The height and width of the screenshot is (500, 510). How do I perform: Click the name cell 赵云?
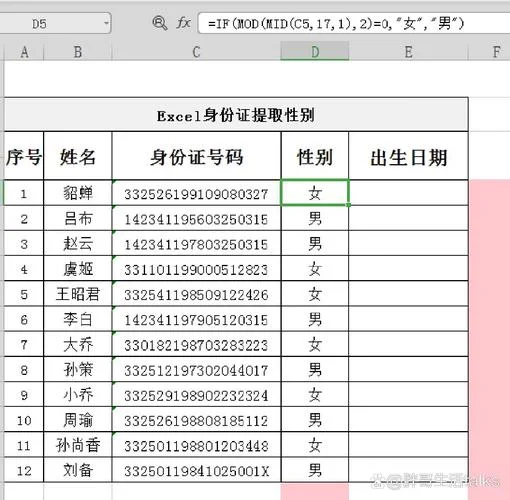coord(78,244)
